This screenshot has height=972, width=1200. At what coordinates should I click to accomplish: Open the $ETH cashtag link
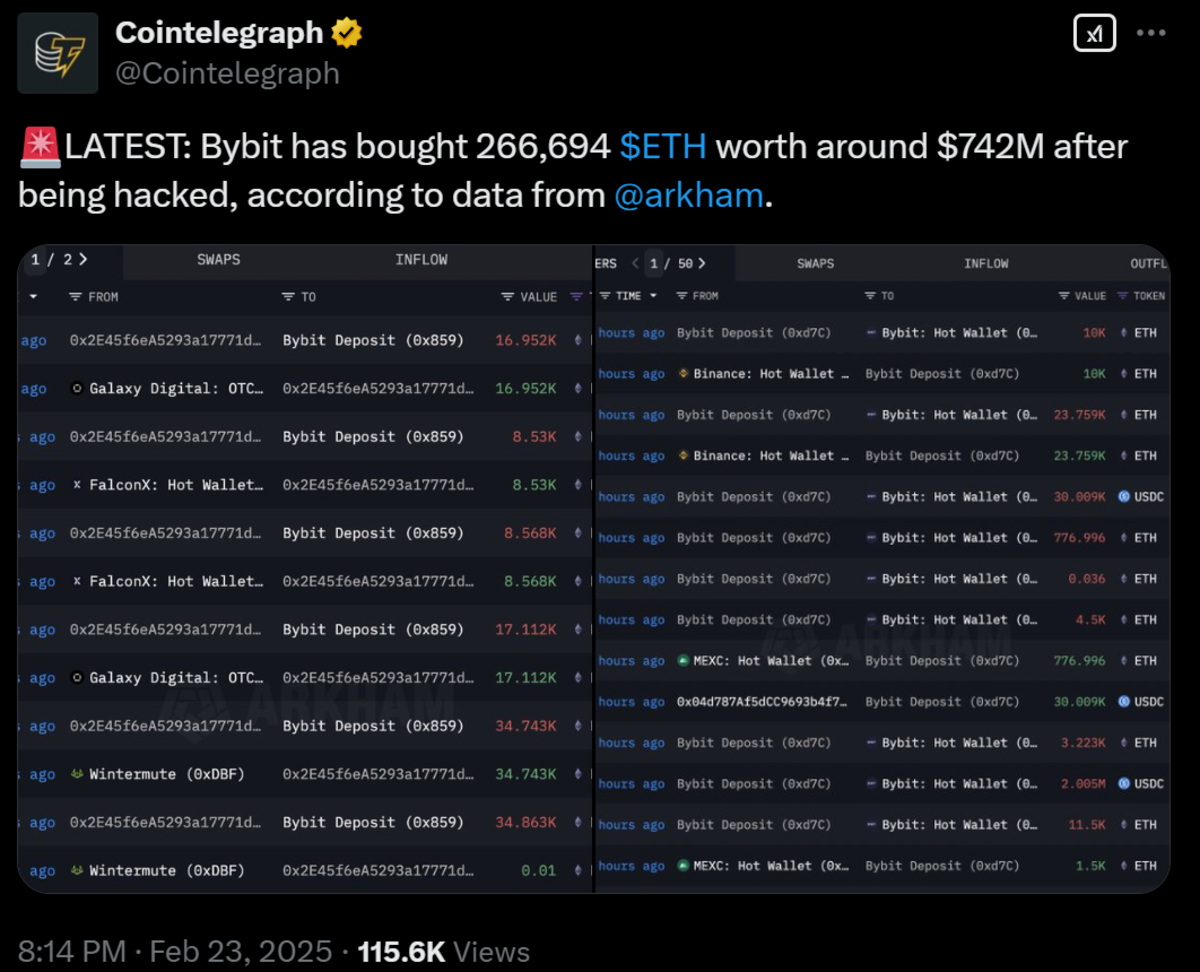click(662, 147)
